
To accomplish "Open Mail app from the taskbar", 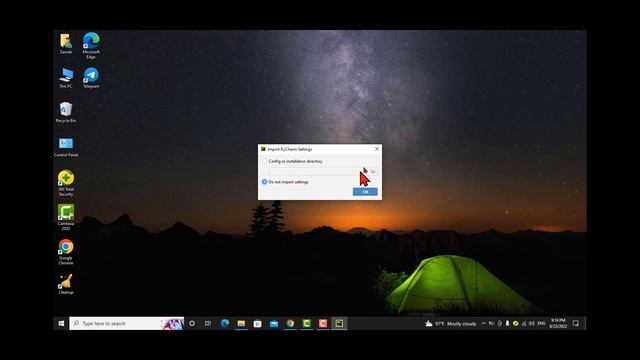I will coord(274,323).
